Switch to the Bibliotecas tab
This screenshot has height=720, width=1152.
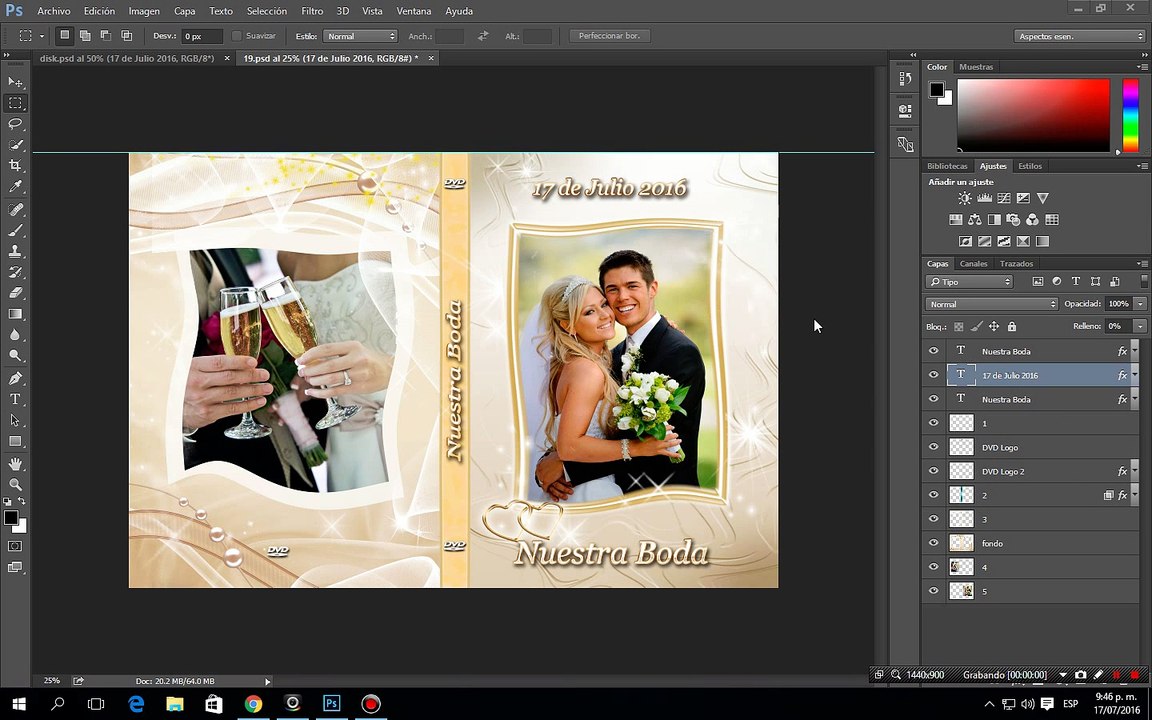tap(947, 166)
